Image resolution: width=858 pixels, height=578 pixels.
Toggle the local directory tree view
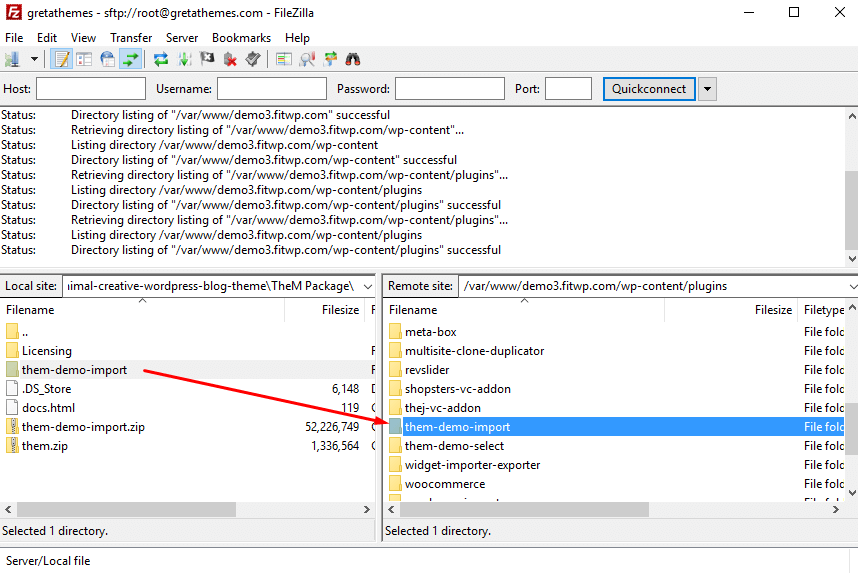(84, 59)
